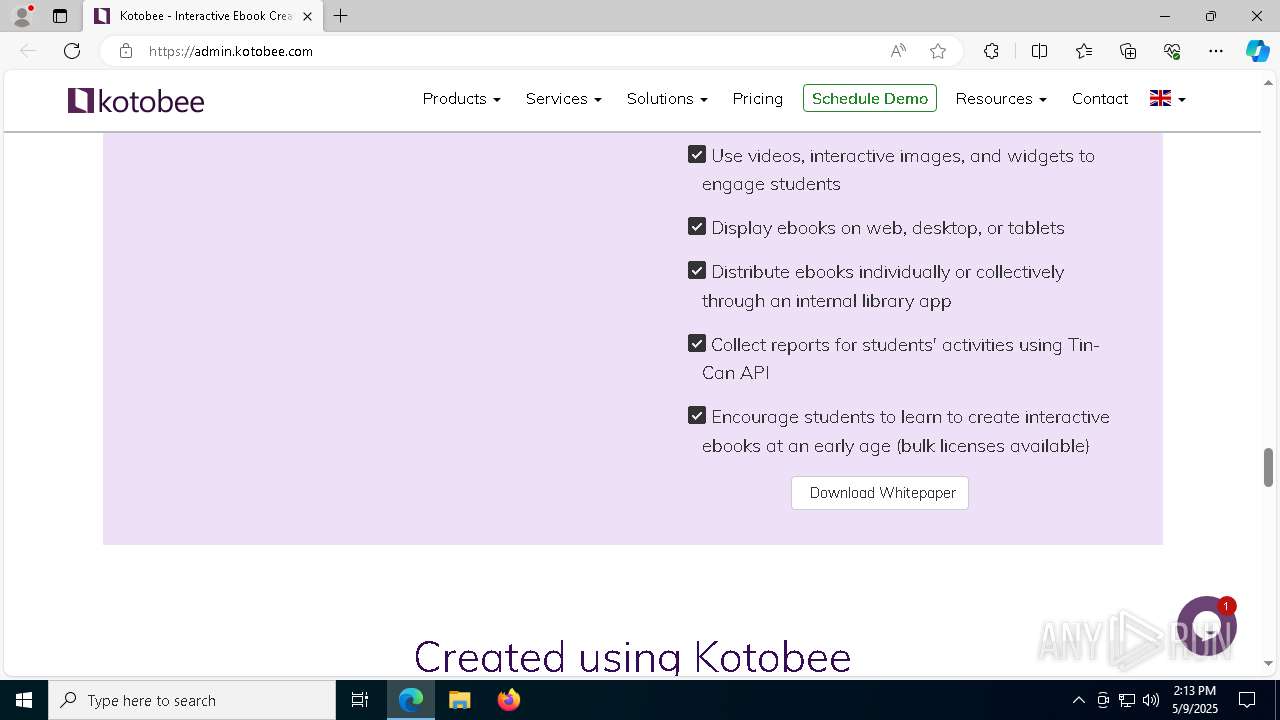
Task: Open Microsoft Edge from taskbar
Action: coord(411,700)
